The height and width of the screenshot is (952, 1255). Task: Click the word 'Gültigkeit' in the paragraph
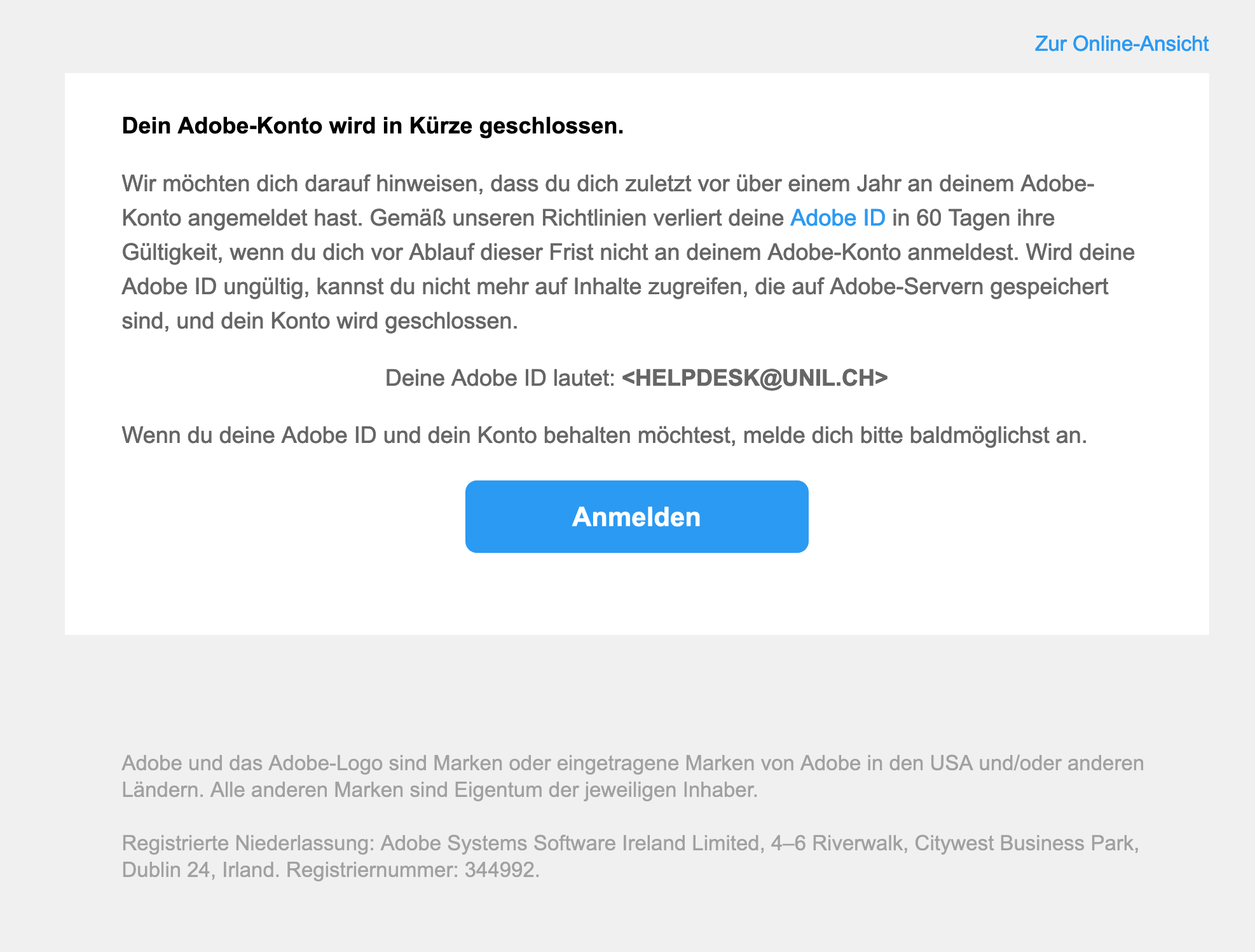[172, 252]
